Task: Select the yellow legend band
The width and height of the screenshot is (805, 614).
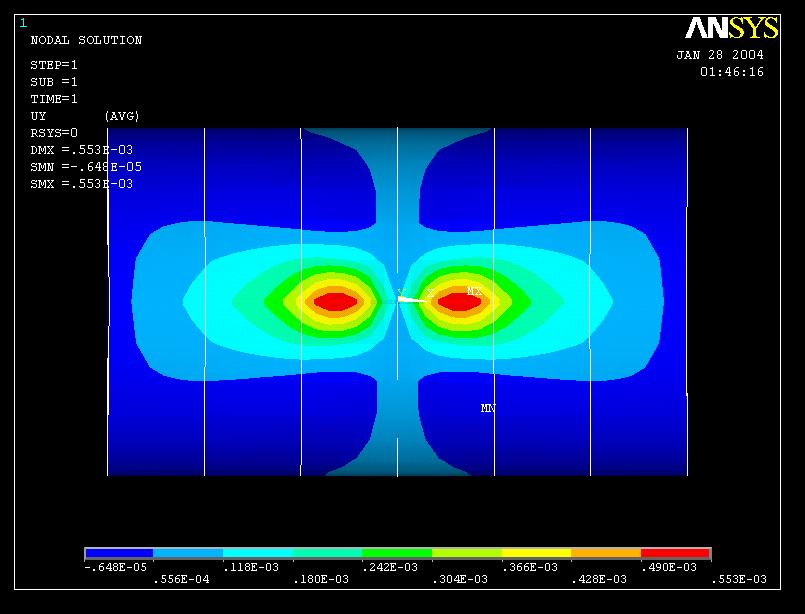Action: tap(536, 553)
